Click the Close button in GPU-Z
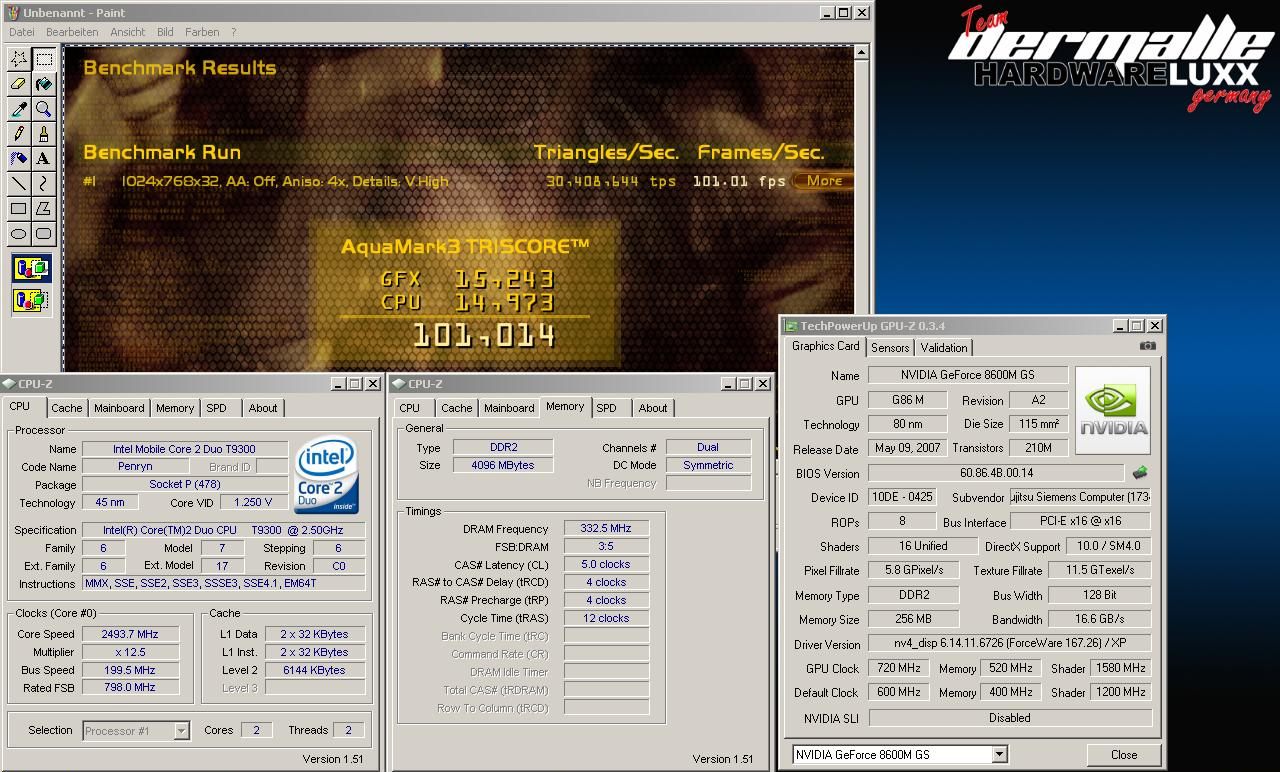The height and width of the screenshot is (772, 1280). pyautogui.click(x=1124, y=755)
